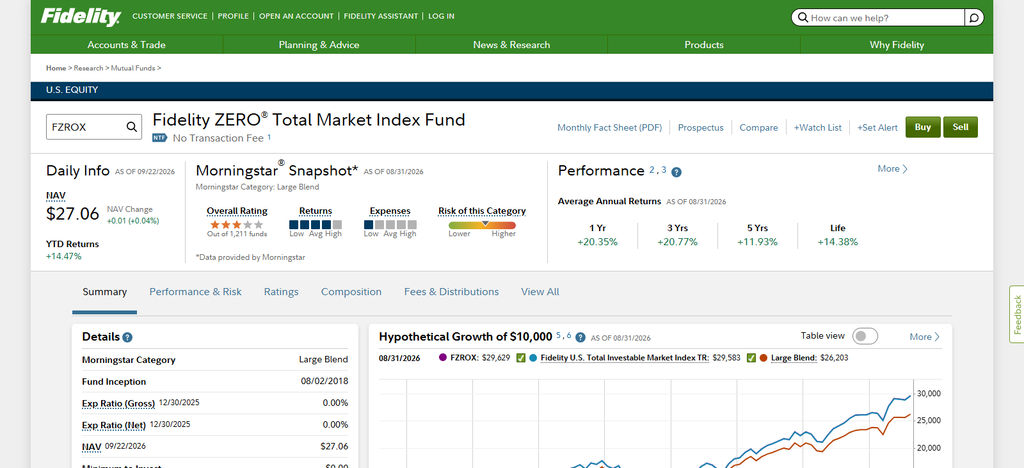
Task: Click the +Watch List link
Action: click(818, 128)
